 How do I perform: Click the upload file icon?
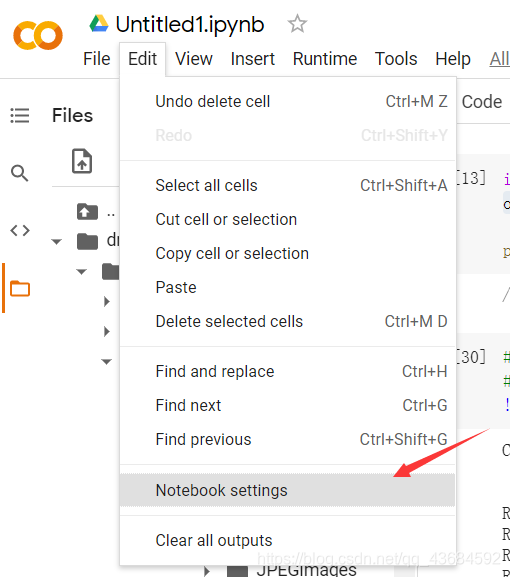(x=82, y=161)
